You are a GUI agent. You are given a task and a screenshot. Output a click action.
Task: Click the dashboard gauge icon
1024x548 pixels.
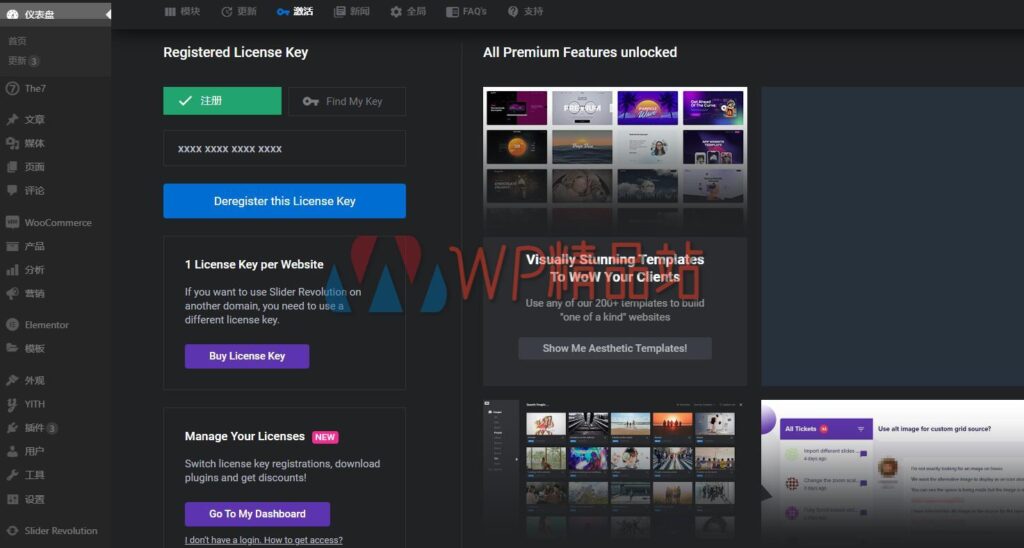click(12, 14)
